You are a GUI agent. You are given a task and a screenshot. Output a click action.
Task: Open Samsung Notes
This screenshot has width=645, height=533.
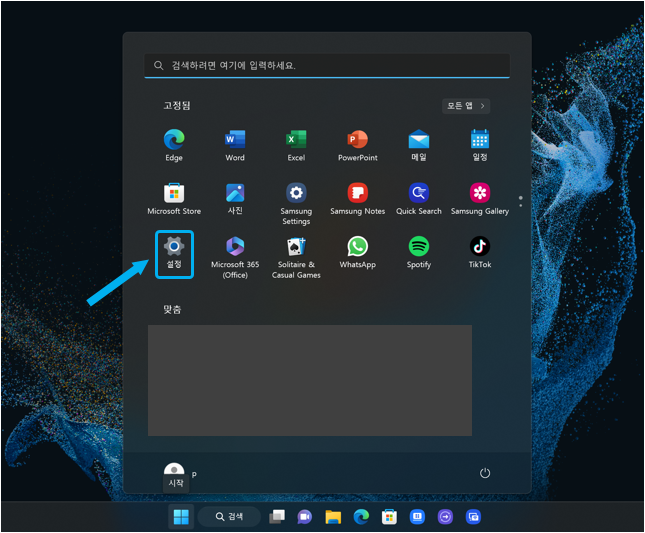coord(357,199)
